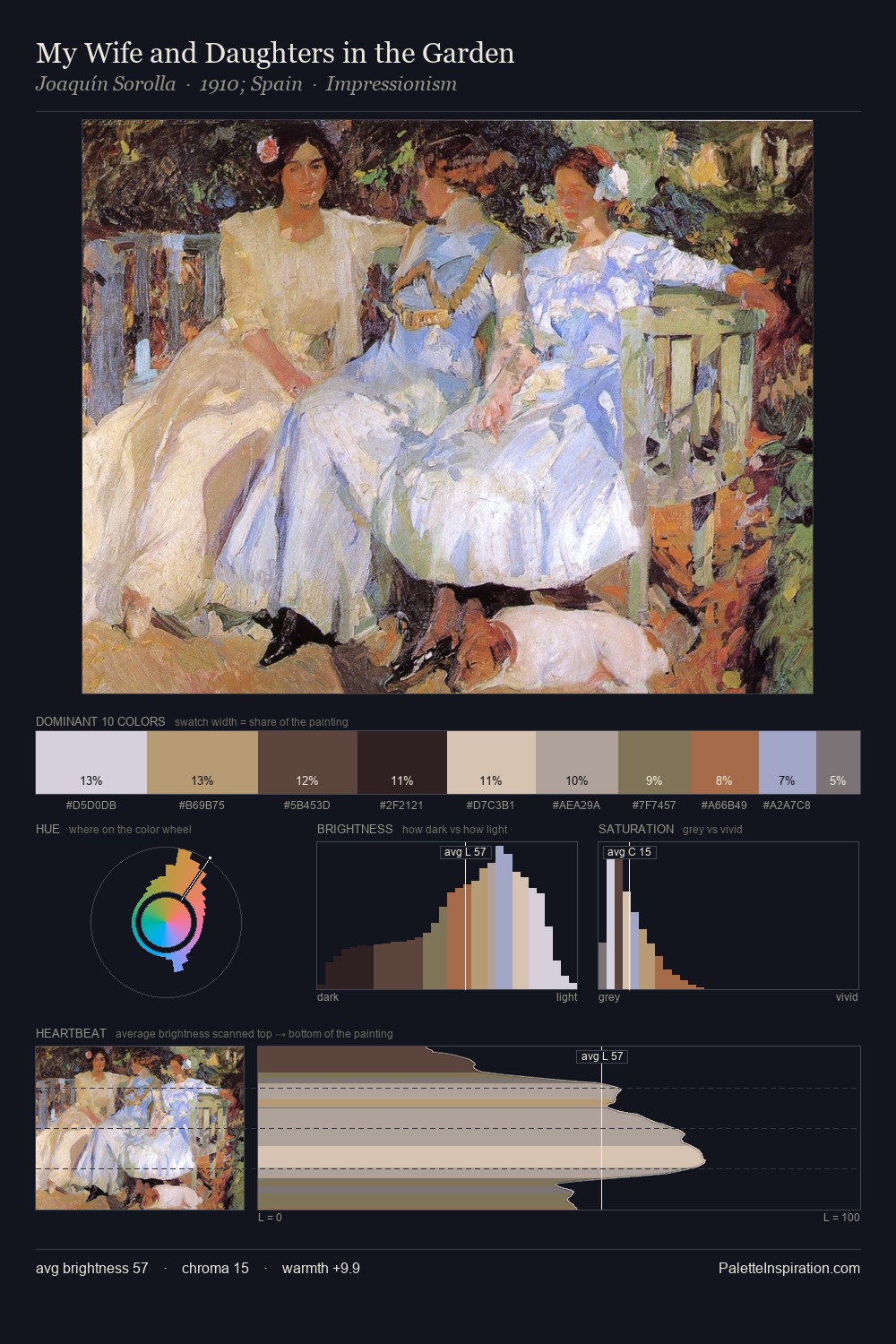The image size is (896, 1344).
Task: Click the avg brightness 57 footer text
Action: (x=92, y=1268)
